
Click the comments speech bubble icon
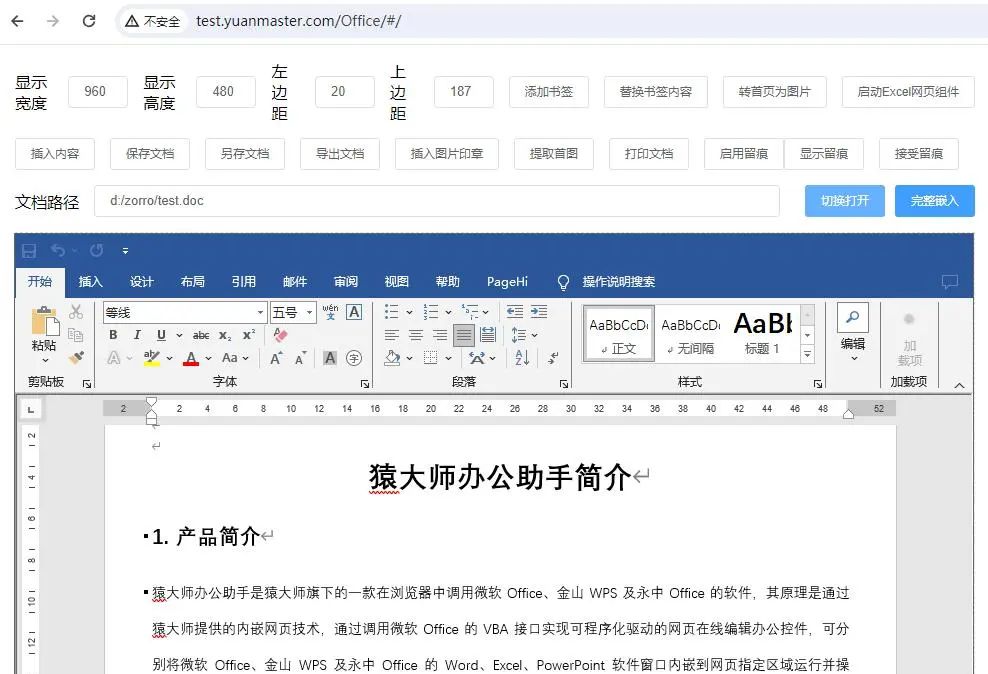coord(950,282)
